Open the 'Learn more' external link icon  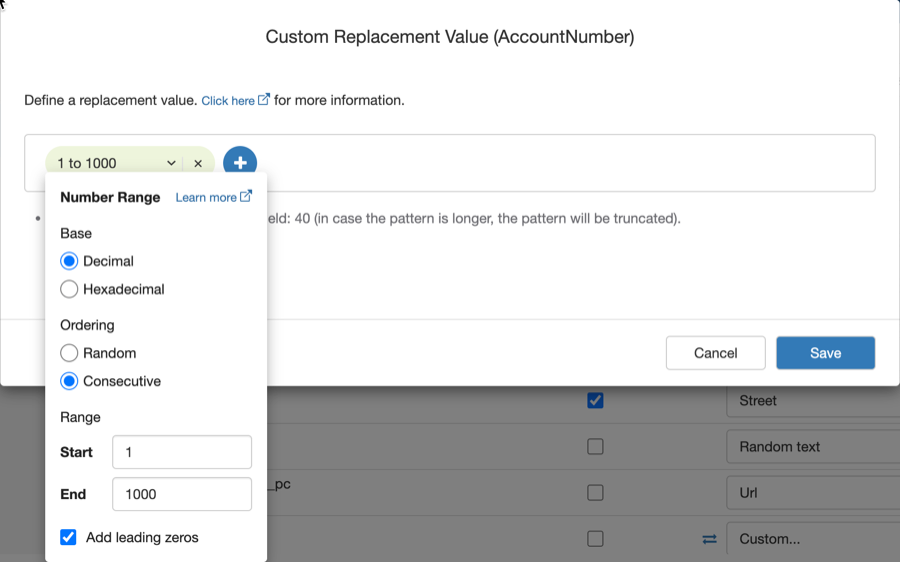[246, 196]
